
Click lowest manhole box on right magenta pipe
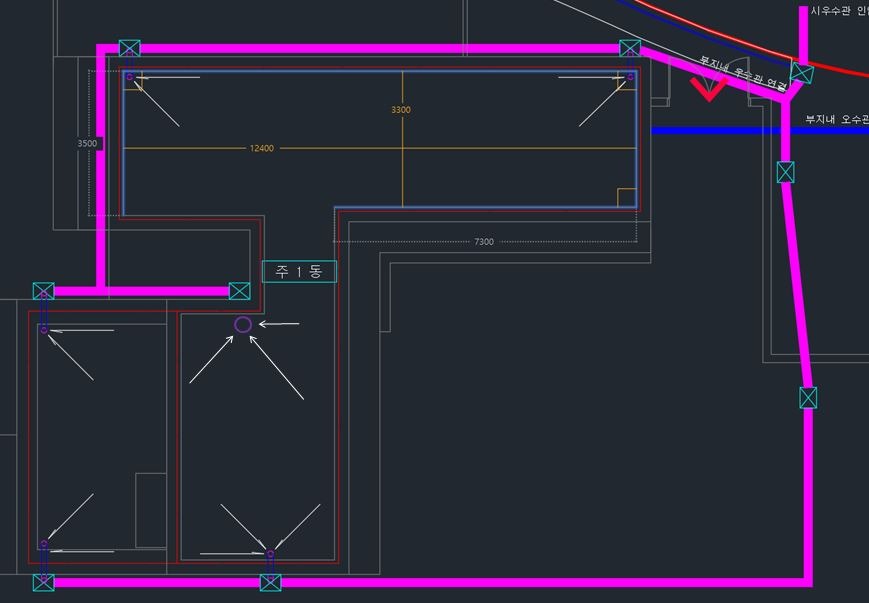(808, 397)
